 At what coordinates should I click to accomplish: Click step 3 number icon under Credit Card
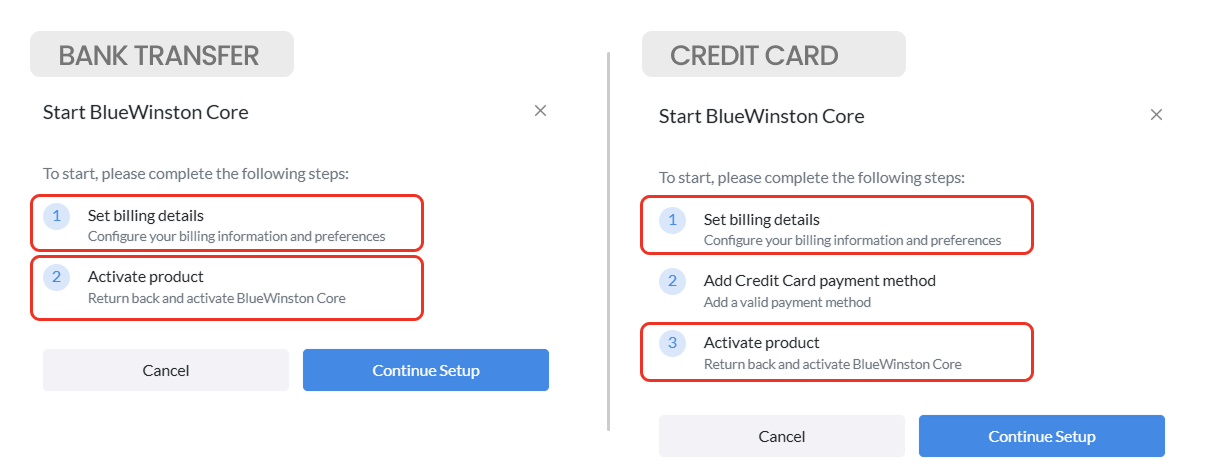pos(673,343)
